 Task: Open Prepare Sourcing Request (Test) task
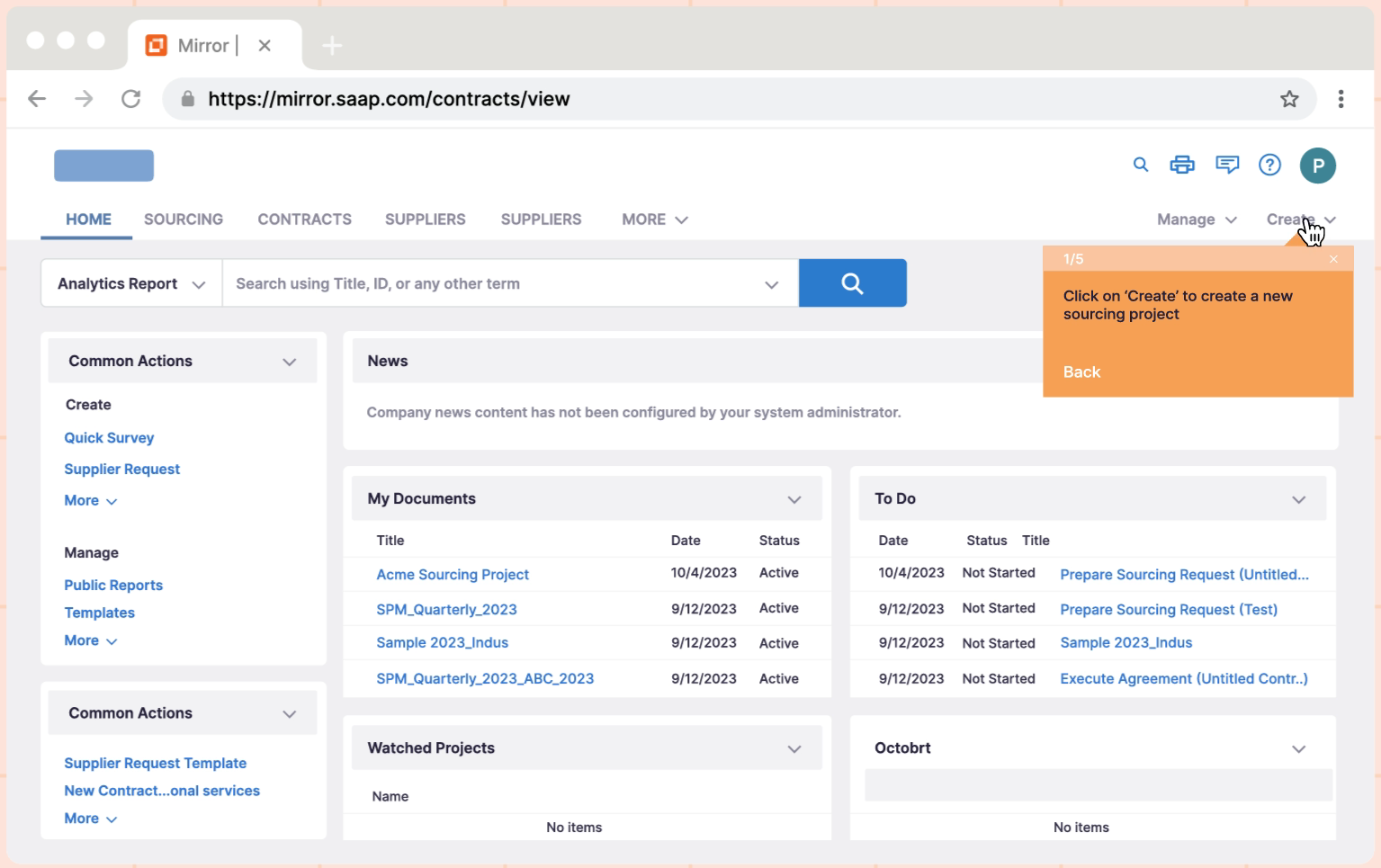[x=1169, y=609]
